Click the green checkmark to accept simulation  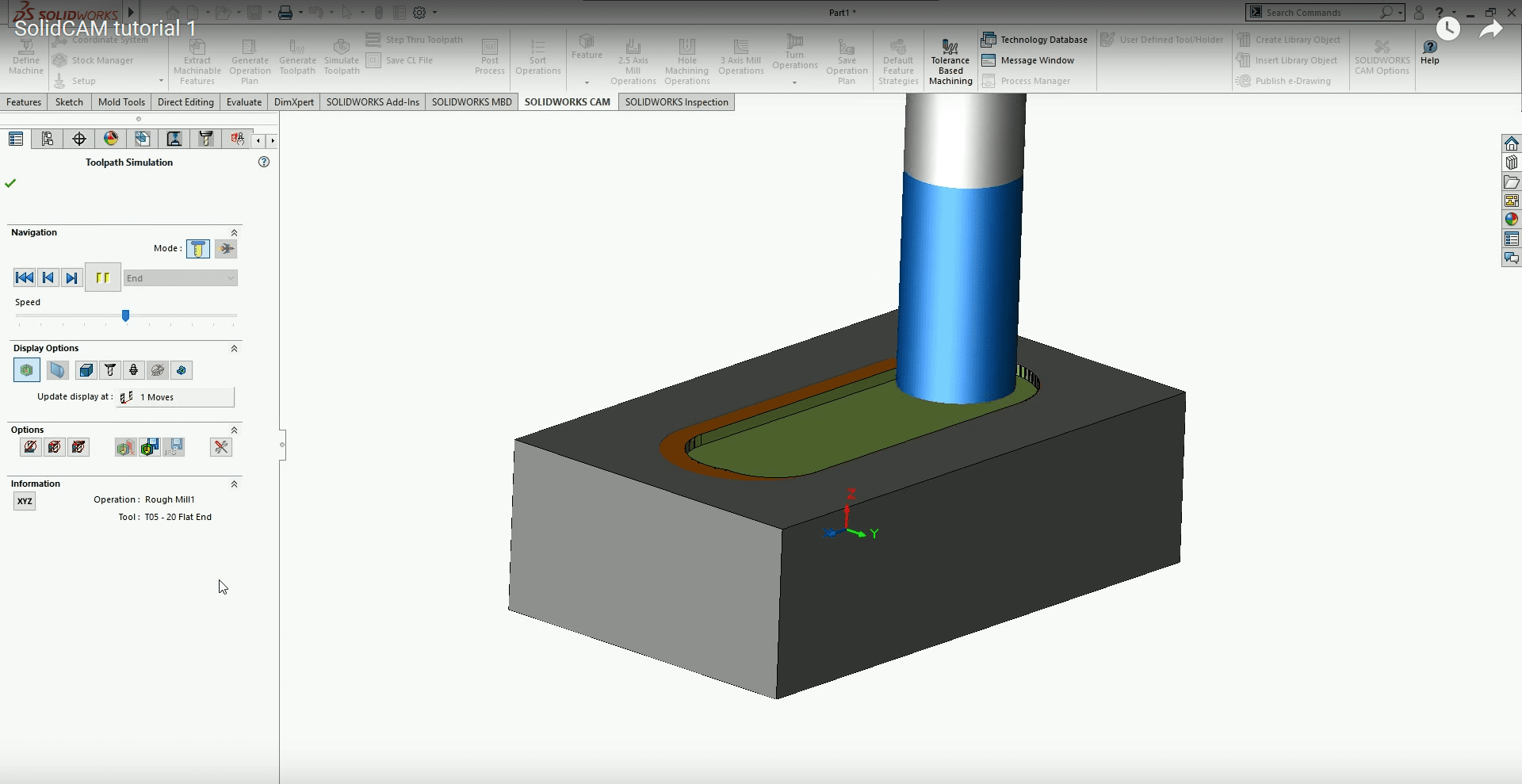click(10, 183)
